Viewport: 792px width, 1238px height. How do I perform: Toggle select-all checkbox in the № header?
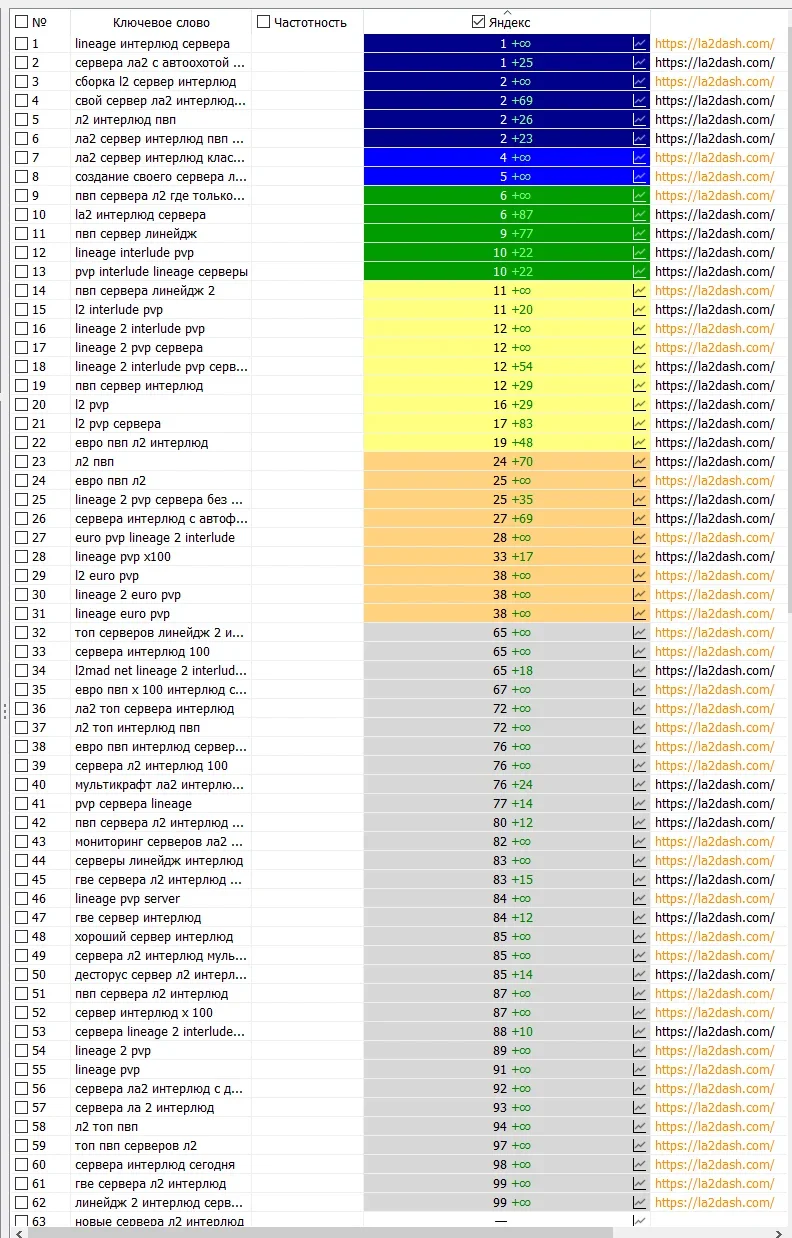point(21,22)
